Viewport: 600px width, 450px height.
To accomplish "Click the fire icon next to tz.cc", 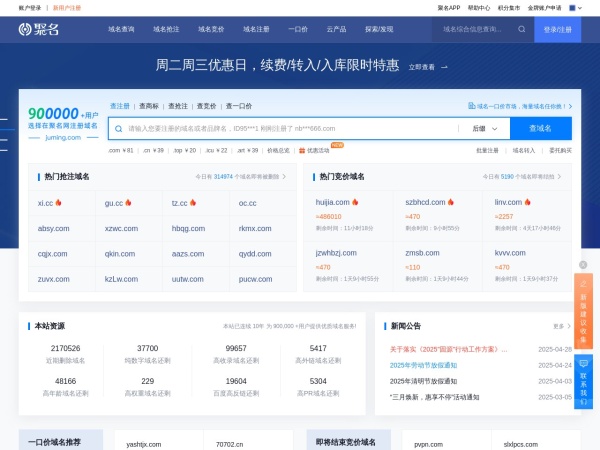I will click(193, 202).
